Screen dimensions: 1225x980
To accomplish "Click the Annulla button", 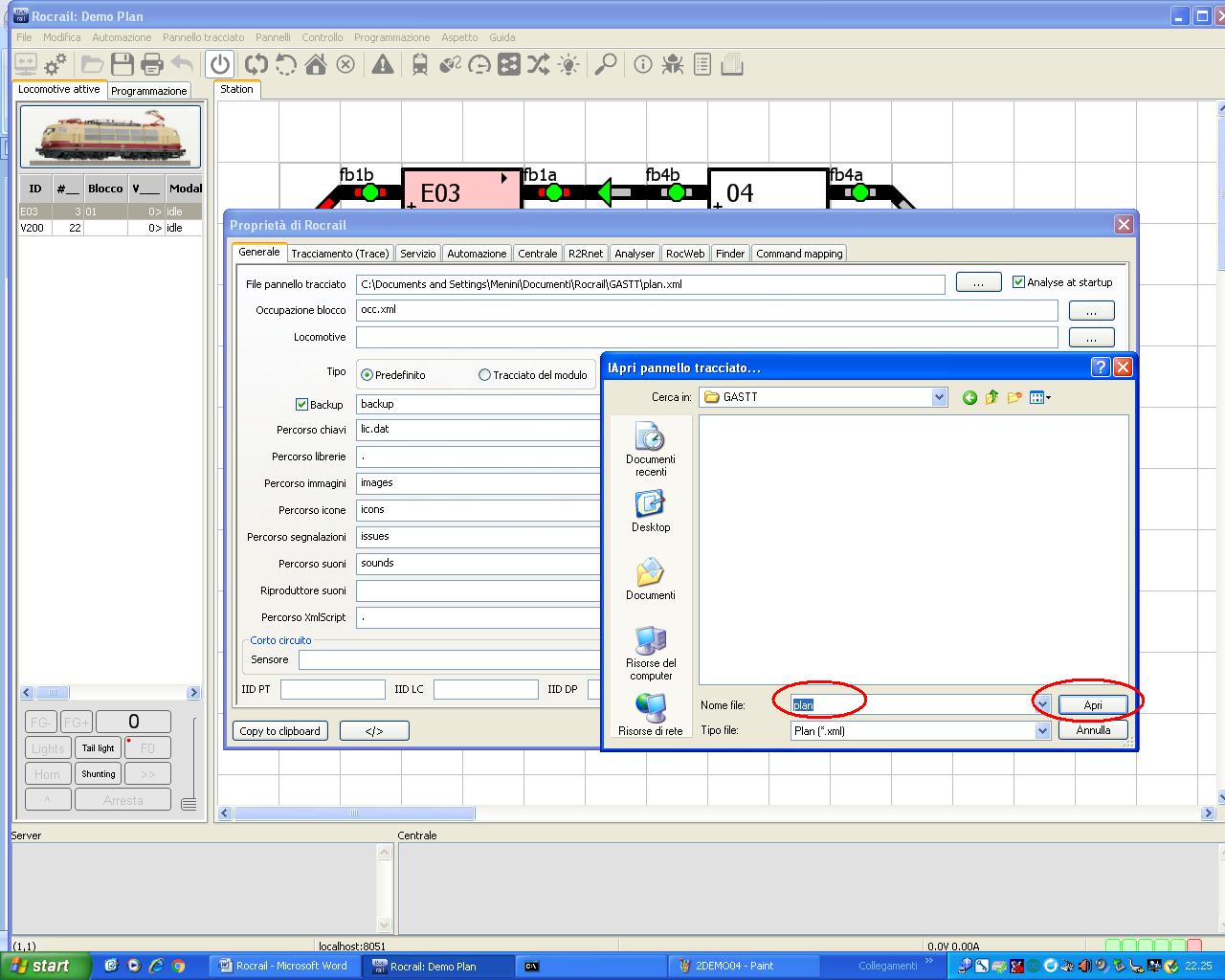I will pyautogui.click(x=1093, y=730).
